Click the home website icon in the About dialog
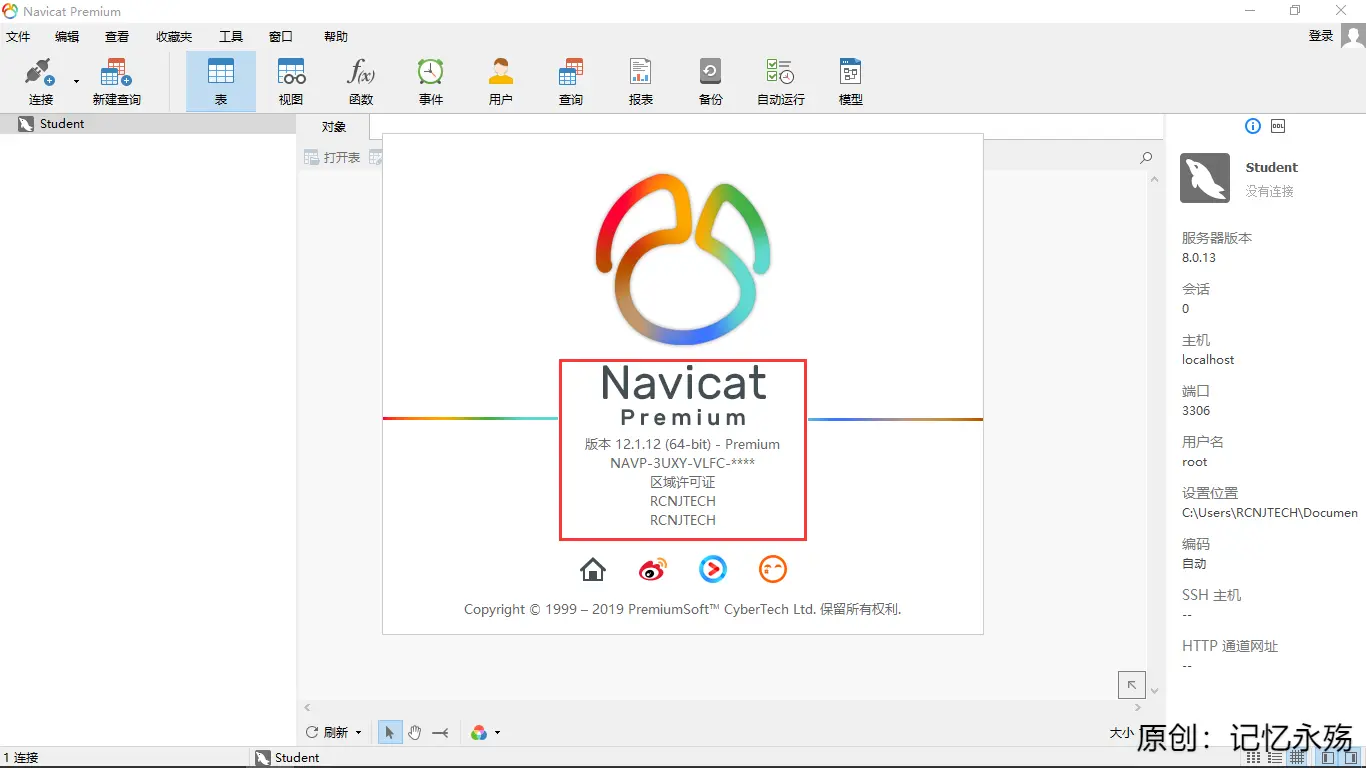1366x768 pixels. [x=593, y=569]
